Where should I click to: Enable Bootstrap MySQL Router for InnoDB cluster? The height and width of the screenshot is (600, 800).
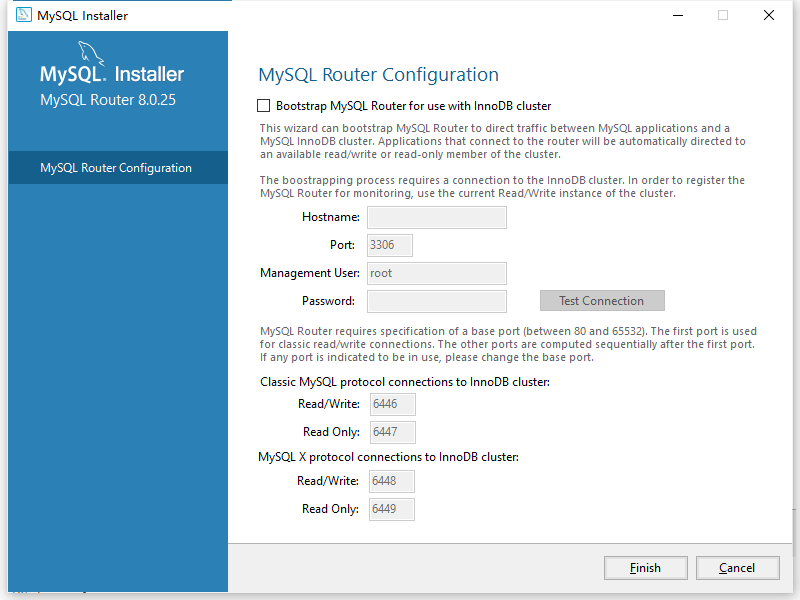point(264,106)
